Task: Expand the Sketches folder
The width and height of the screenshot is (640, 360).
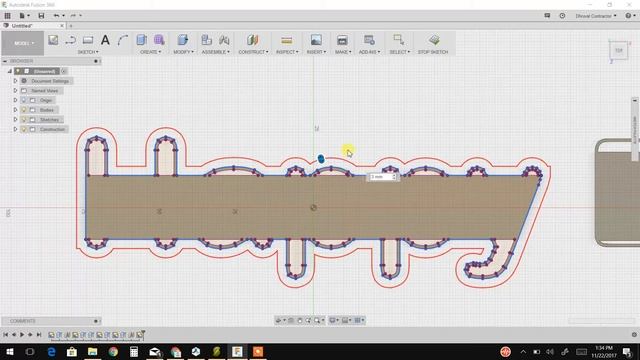Action: pyautogui.click(x=16, y=120)
